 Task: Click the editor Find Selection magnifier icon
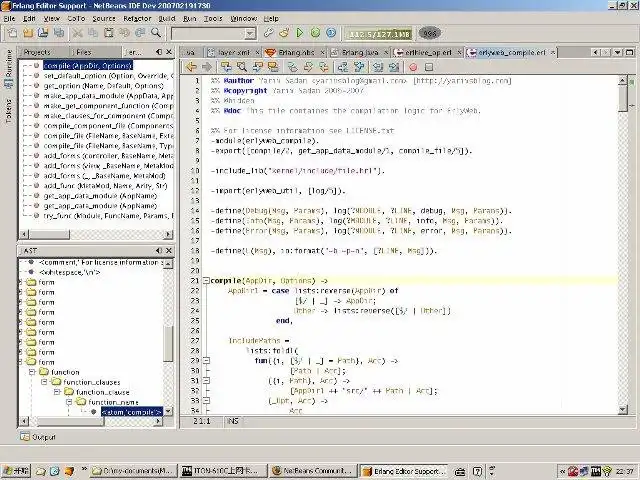[242, 67]
